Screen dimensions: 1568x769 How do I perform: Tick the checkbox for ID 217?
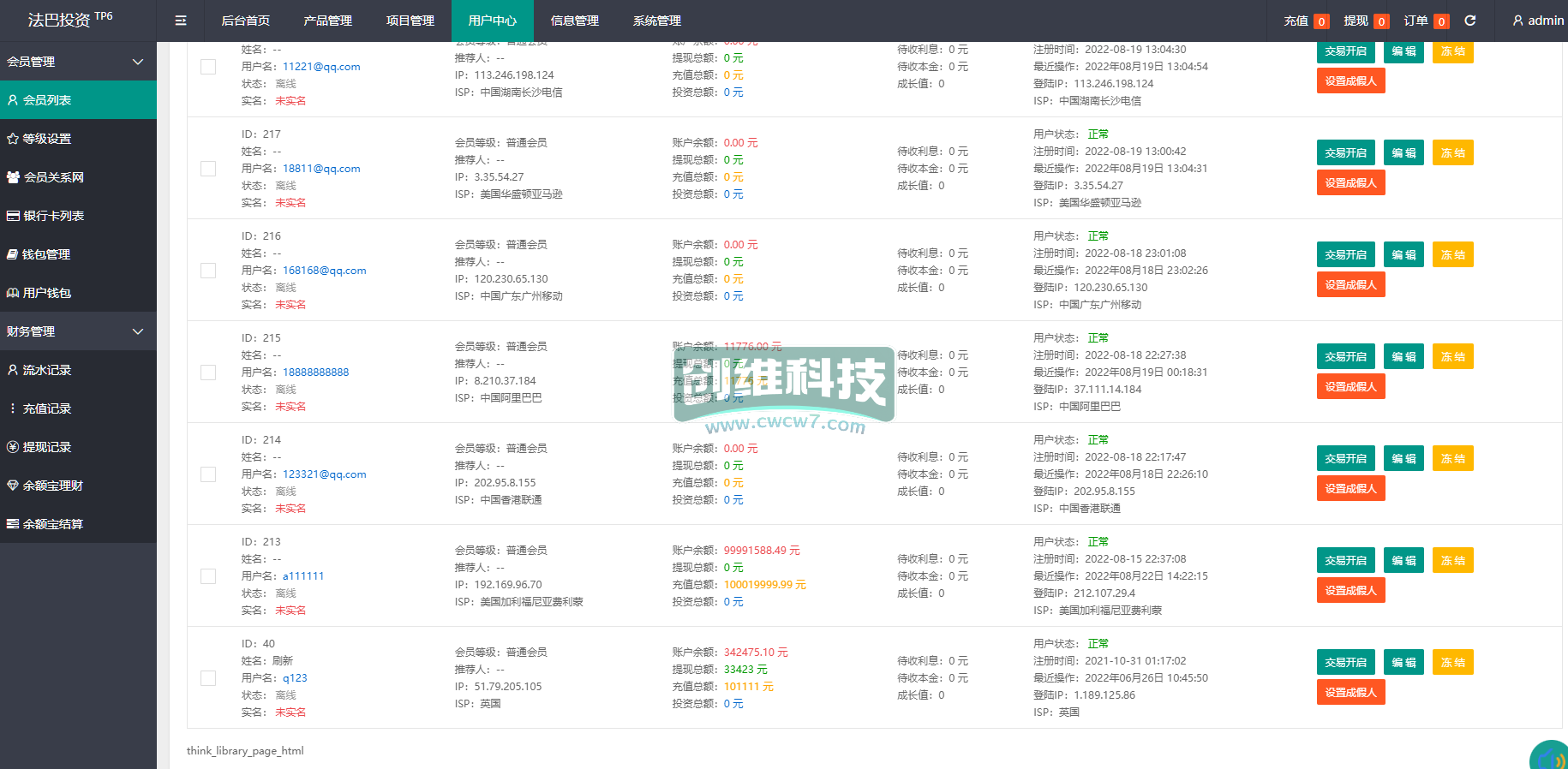click(x=208, y=169)
